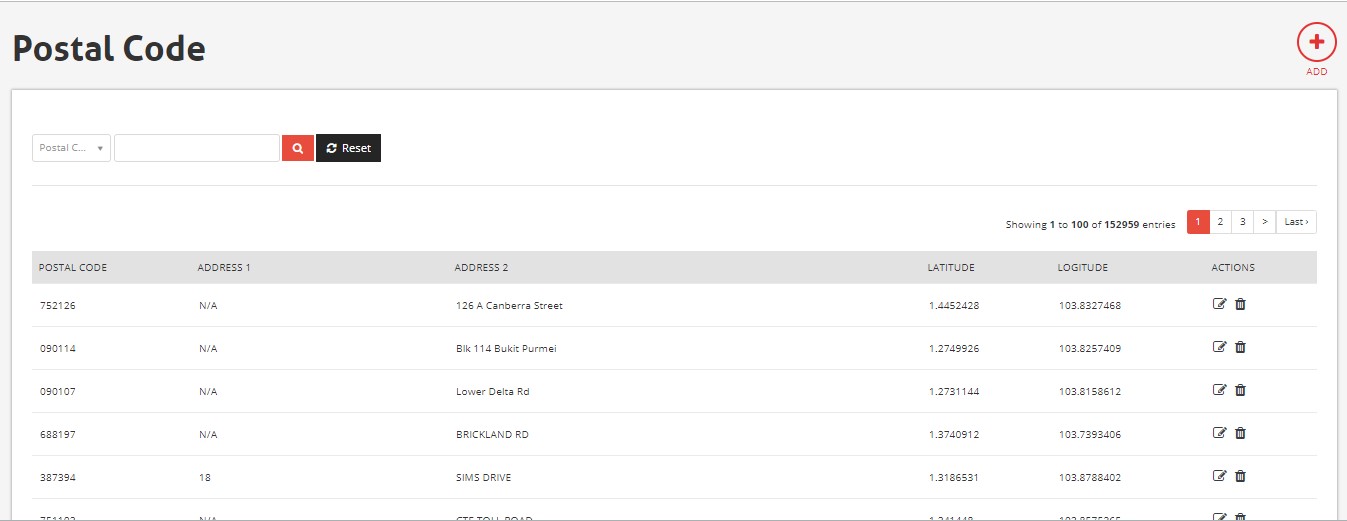This screenshot has height=521, width=1347.
Task: Open the Postal Code filter dropdown
Action: [71, 148]
